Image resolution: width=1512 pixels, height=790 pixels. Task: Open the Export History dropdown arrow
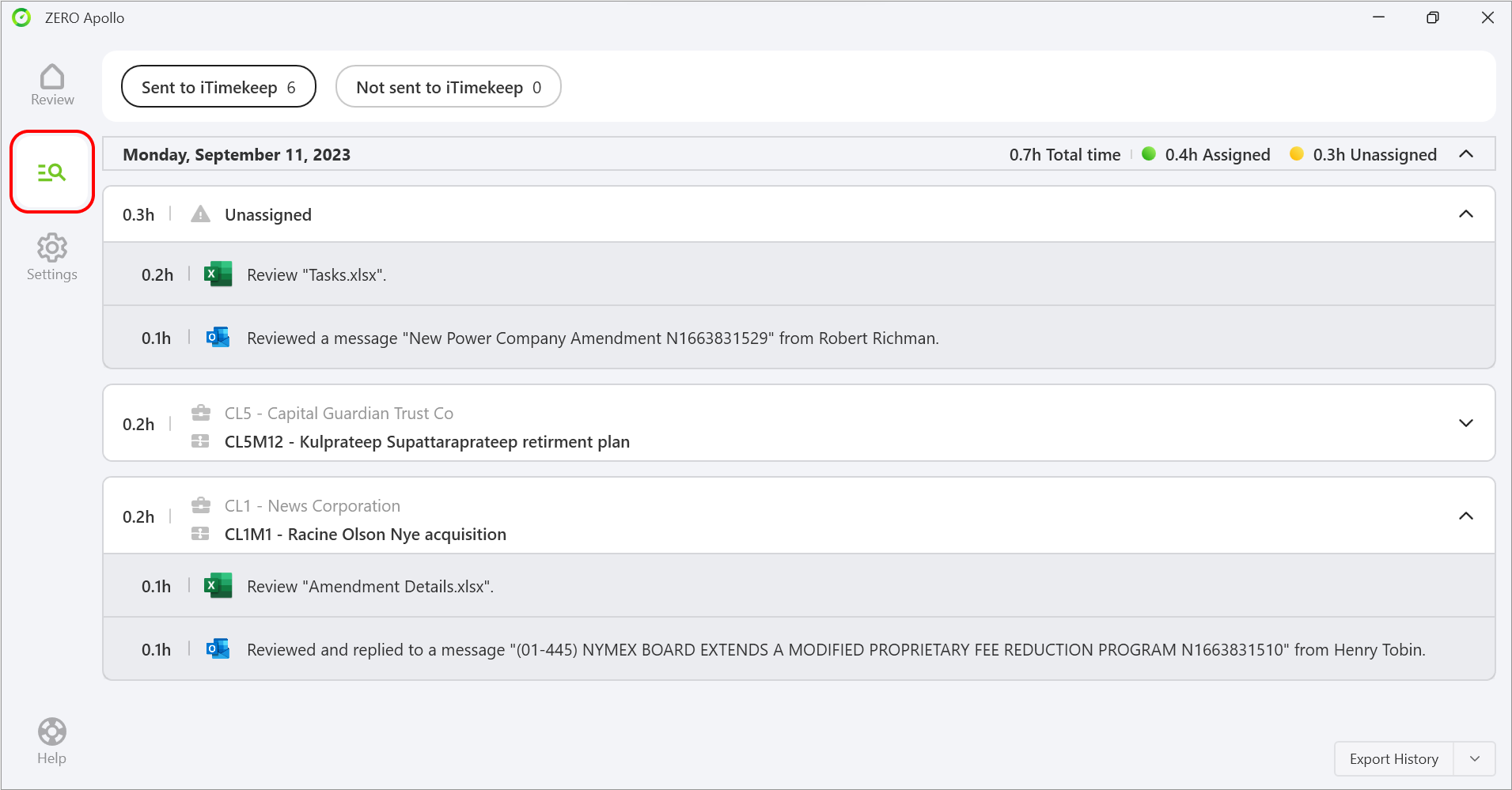1475,759
